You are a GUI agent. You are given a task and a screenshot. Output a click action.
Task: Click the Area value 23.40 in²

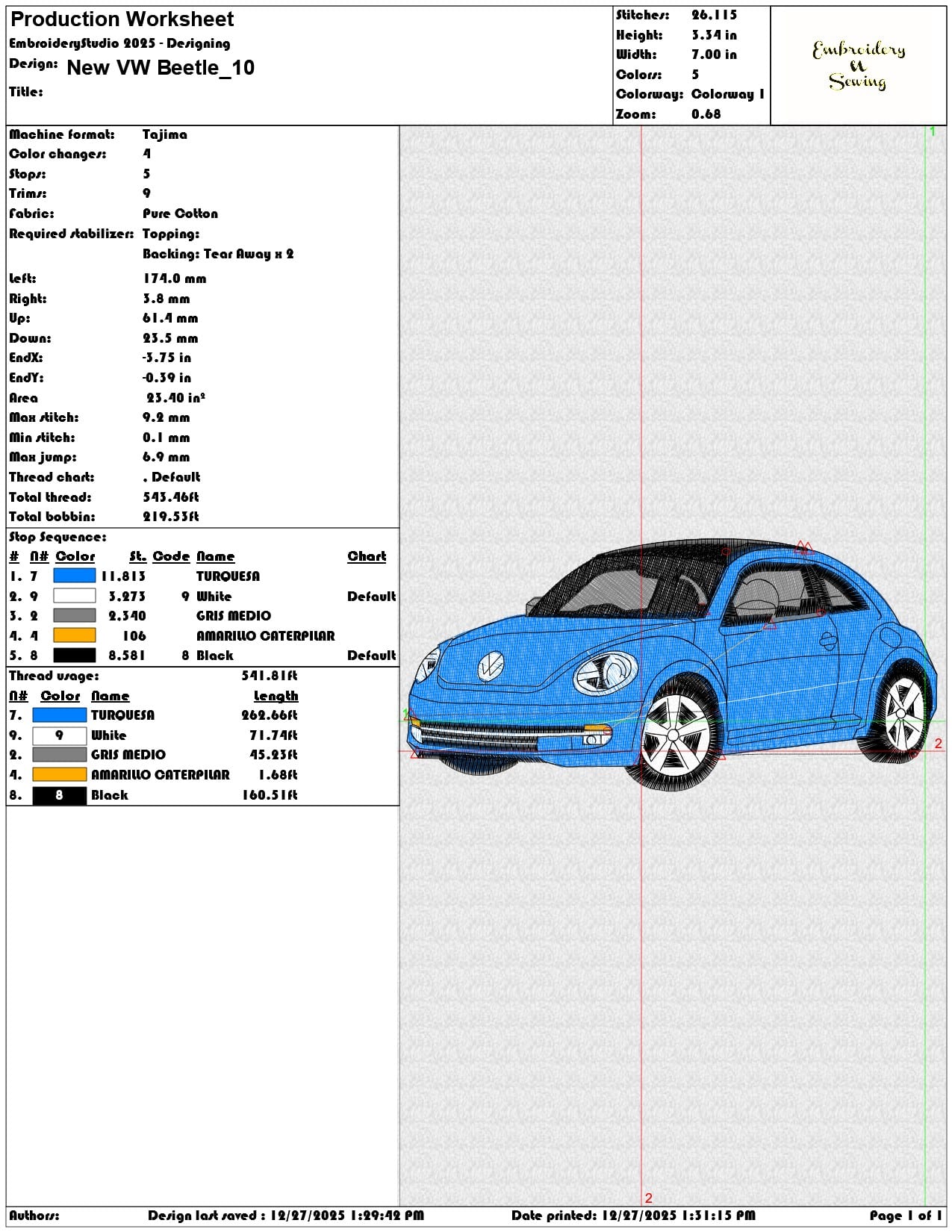[175, 398]
